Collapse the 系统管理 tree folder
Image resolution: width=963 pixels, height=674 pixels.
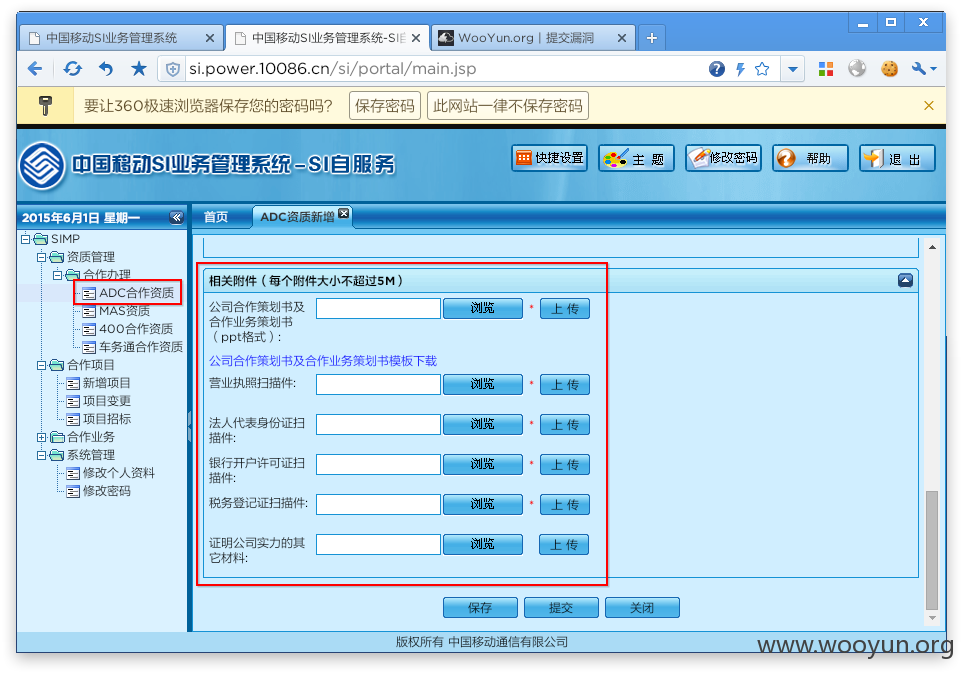(41, 455)
